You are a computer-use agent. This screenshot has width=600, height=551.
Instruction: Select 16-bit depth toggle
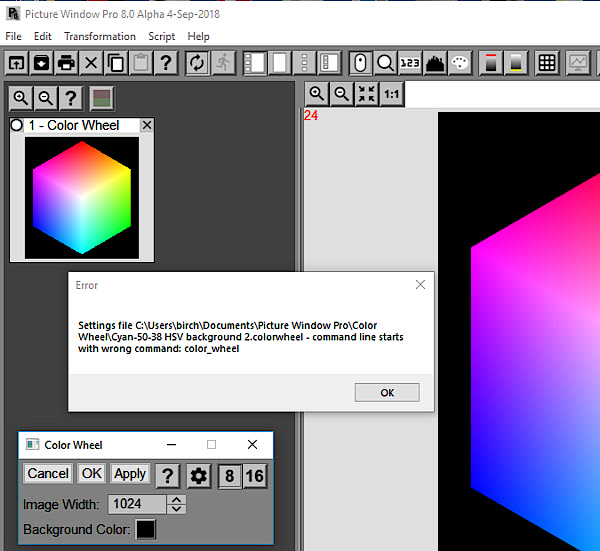(255, 476)
